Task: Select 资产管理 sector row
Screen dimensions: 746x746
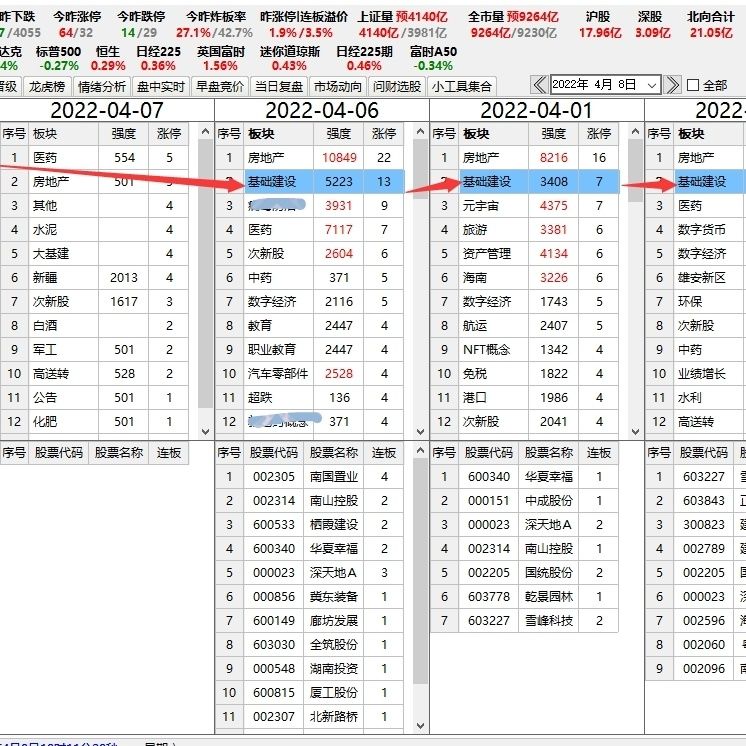Action: (x=524, y=254)
